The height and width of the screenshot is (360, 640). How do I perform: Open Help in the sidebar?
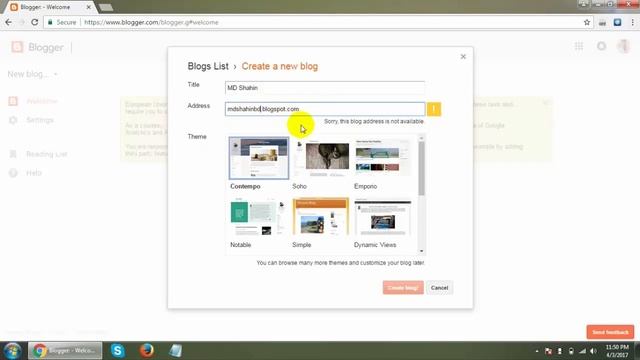[x=34, y=173]
